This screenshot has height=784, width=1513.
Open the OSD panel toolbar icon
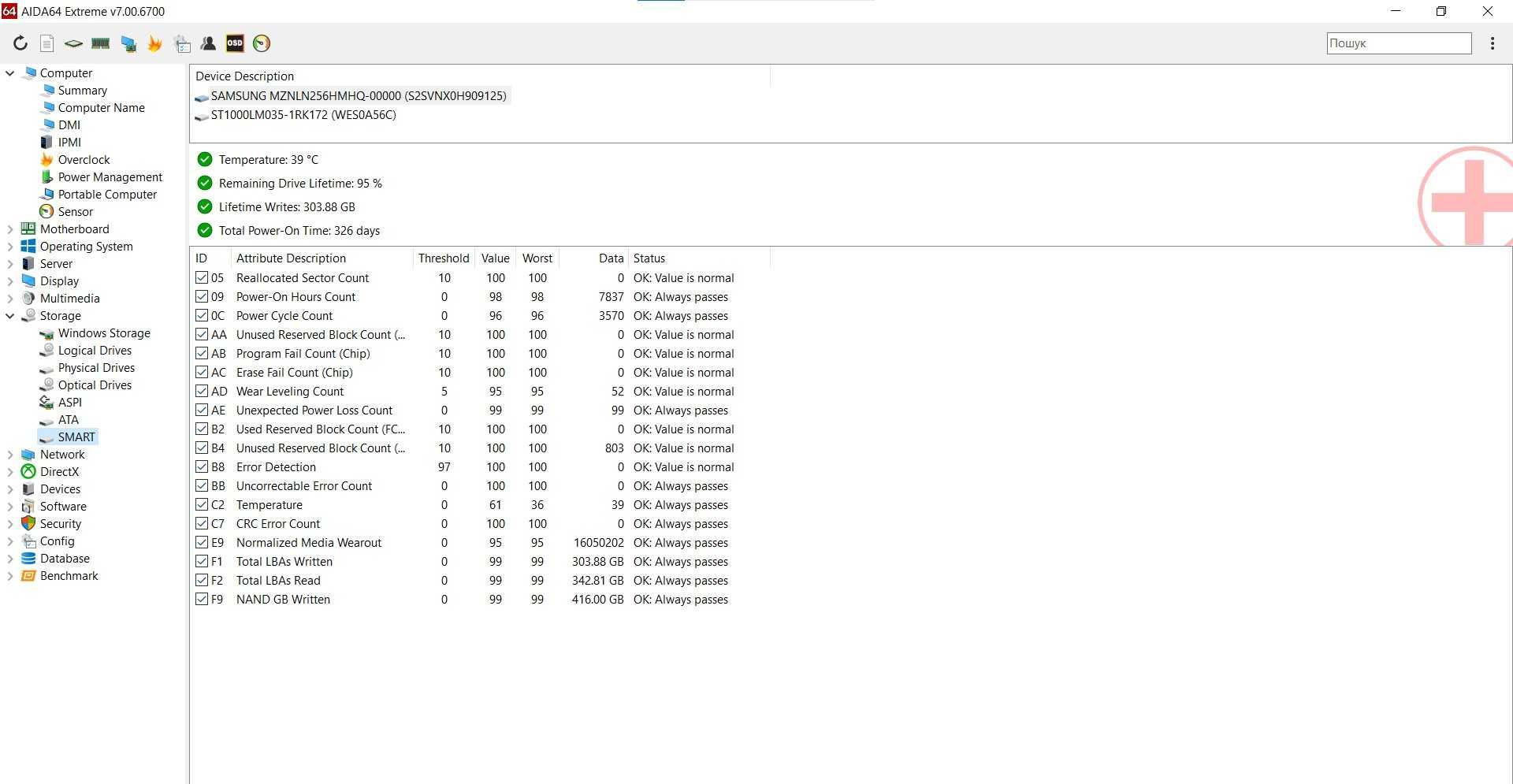235,43
